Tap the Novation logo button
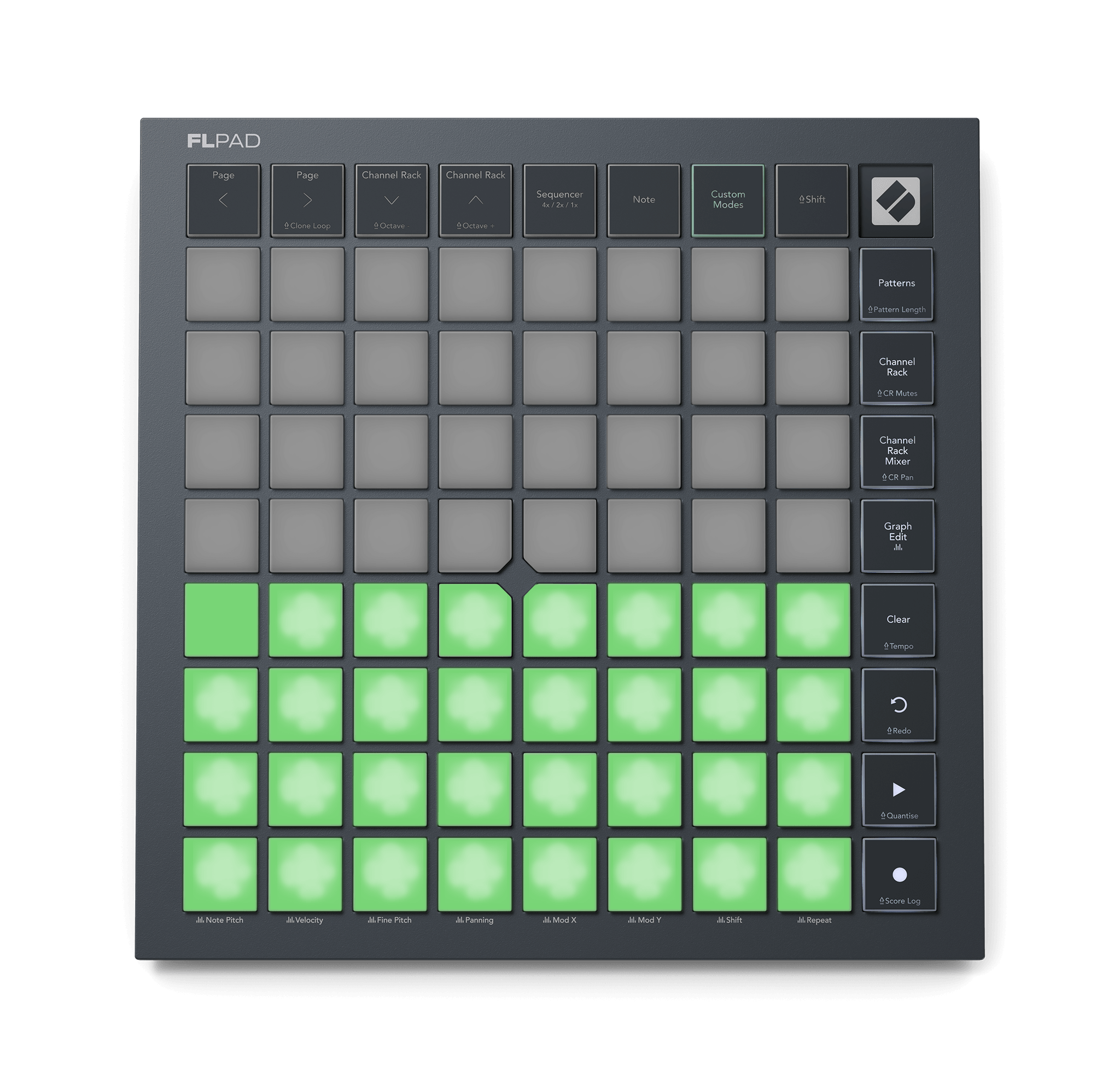This screenshot has width=1120, height=1078. (895, 201)
